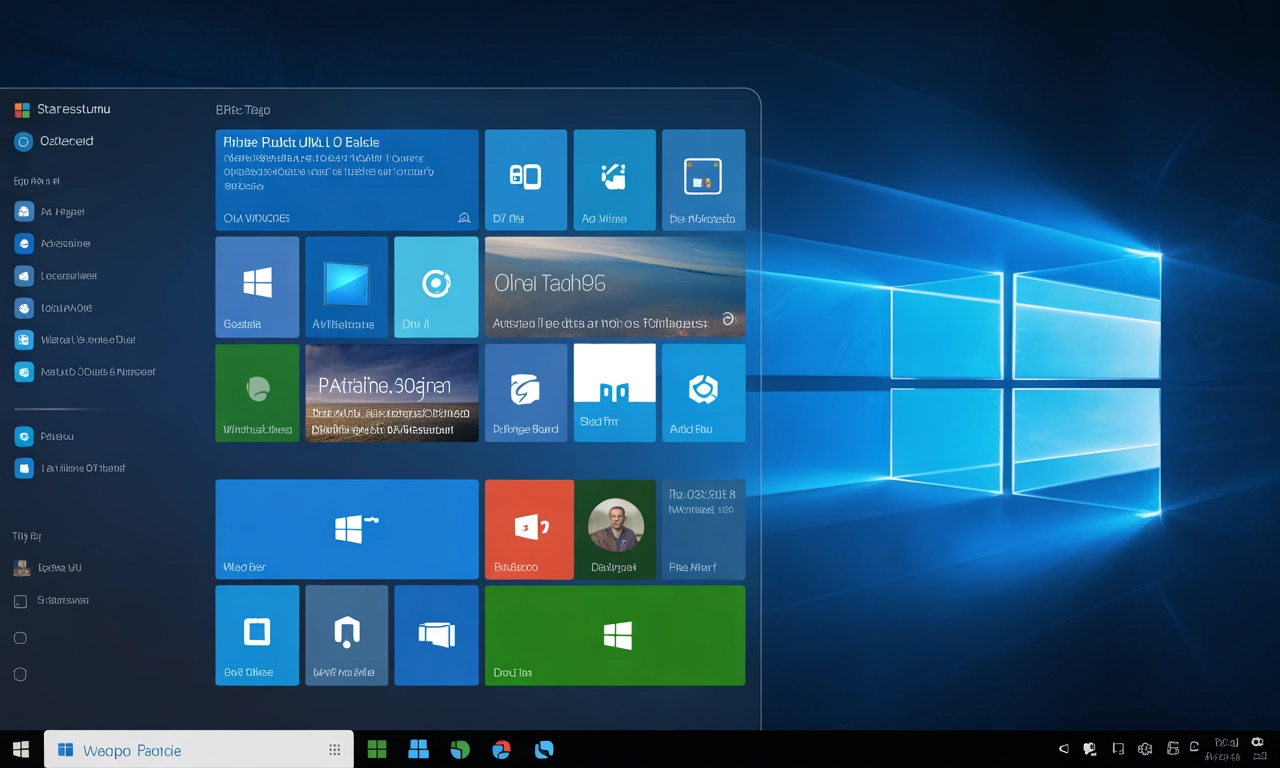
Task: Open the 'Bee Olitee' square icon tile
Action: pyautogui.click(x=257, y=635)
